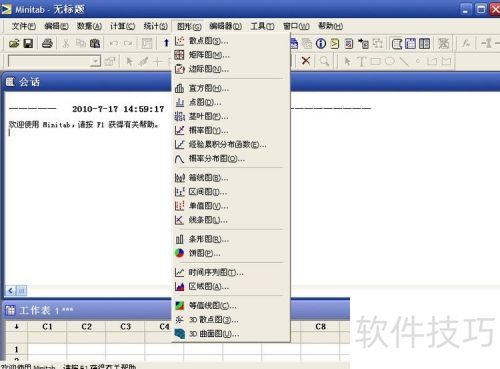Click the fx formula icon
This screenshot has height=369, width=500.
point(466,44)
